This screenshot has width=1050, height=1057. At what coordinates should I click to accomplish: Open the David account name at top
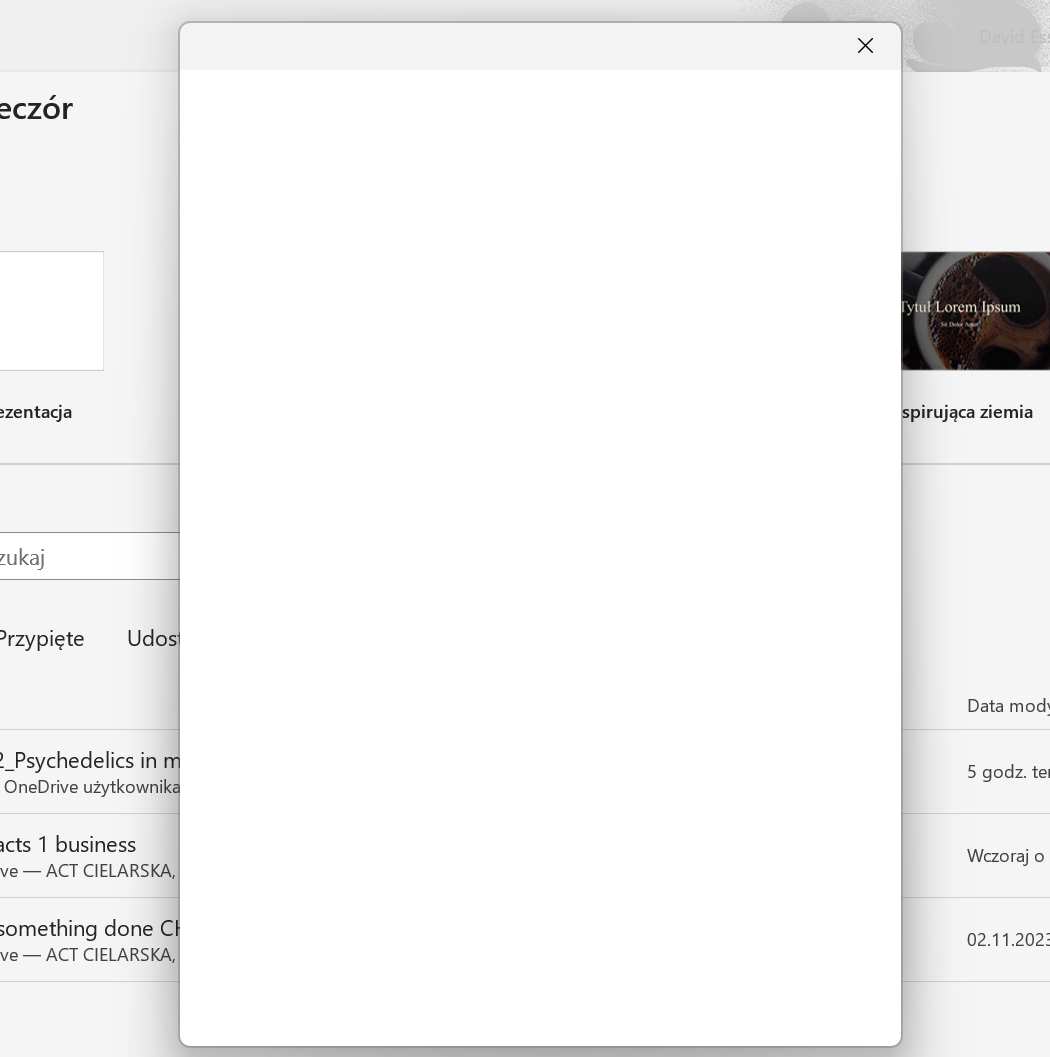point(1014,37)
